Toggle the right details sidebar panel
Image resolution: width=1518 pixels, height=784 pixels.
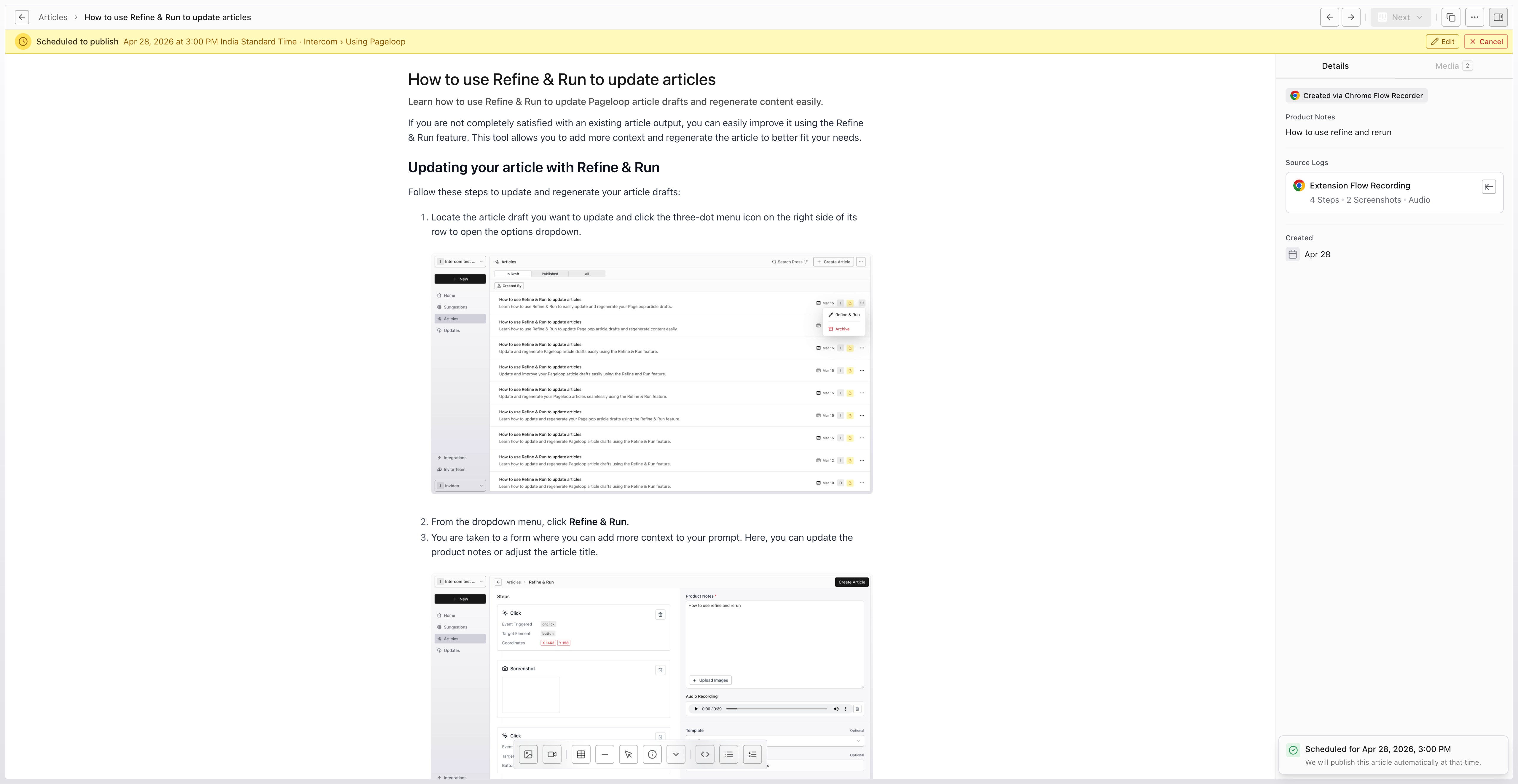1498,17
